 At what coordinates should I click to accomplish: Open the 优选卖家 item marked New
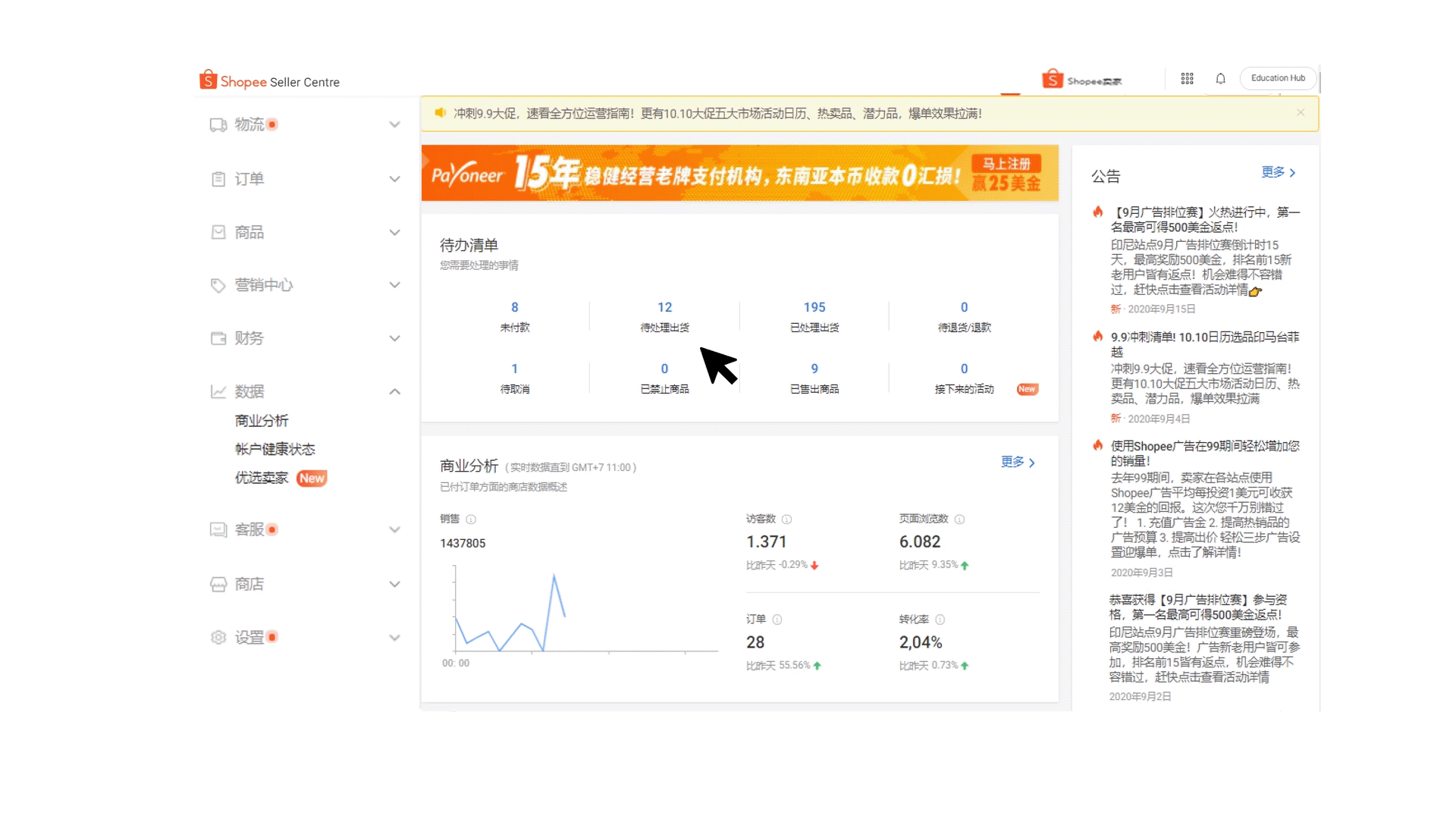pos(261,478)
